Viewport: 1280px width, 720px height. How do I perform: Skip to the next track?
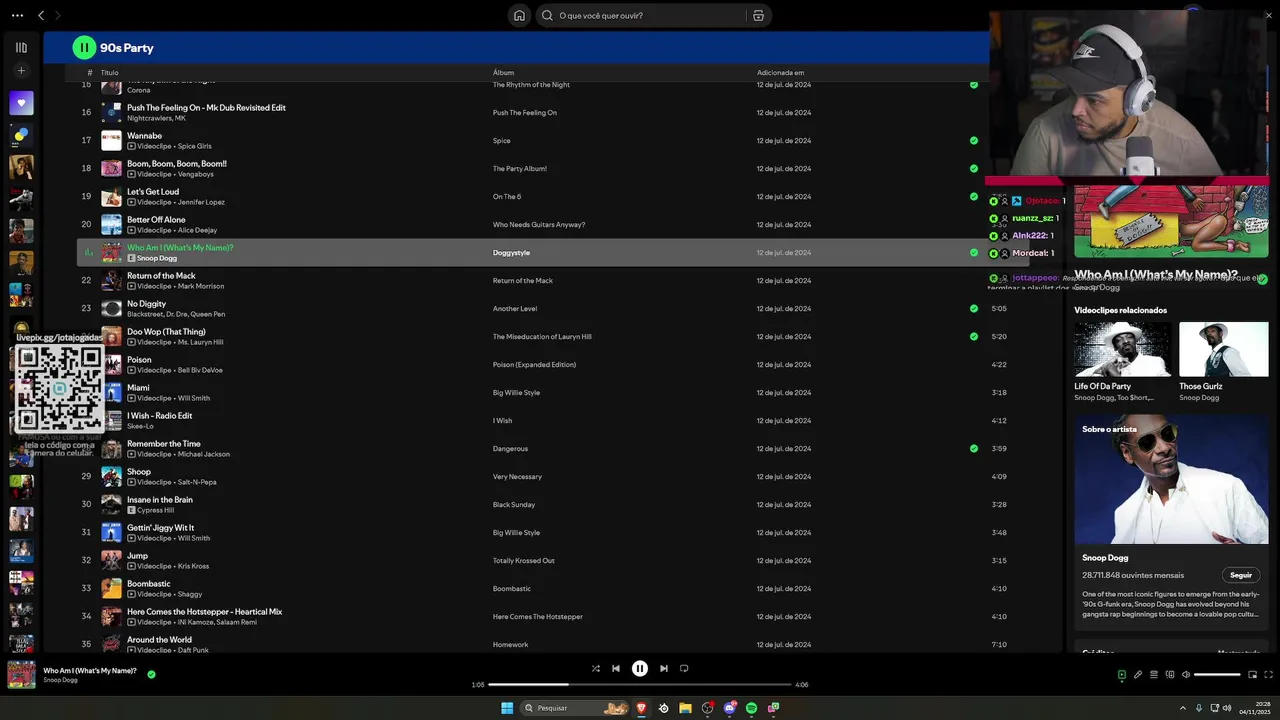664,668
